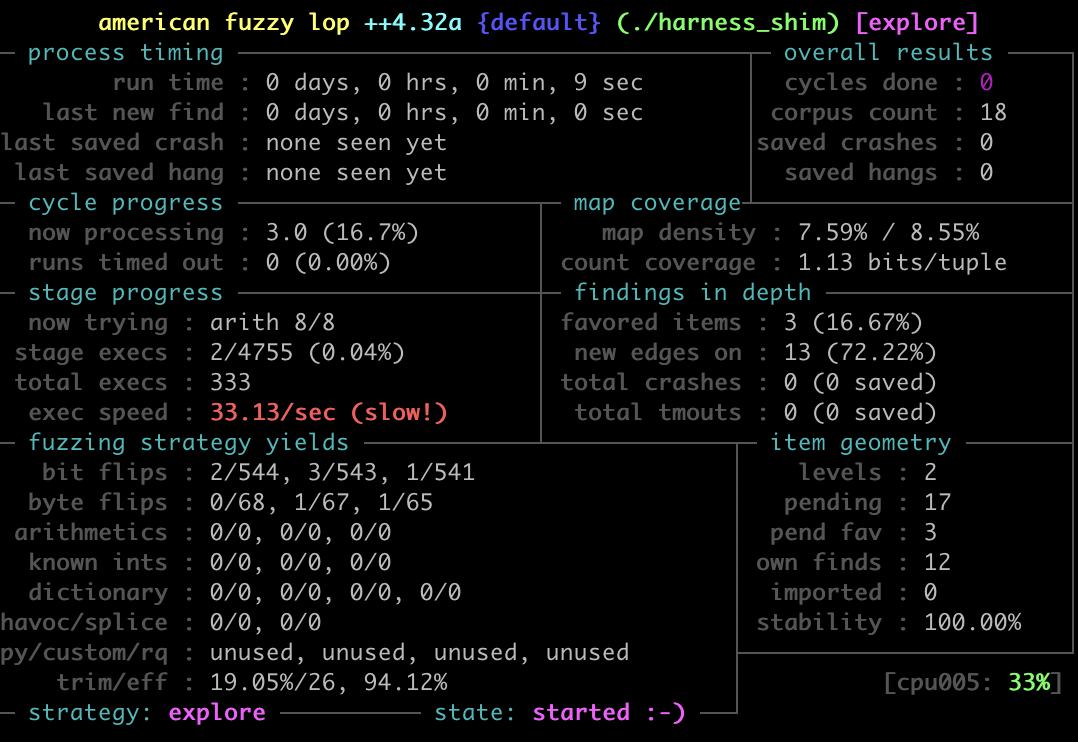Click the "imported" label

tap(826, 593)
